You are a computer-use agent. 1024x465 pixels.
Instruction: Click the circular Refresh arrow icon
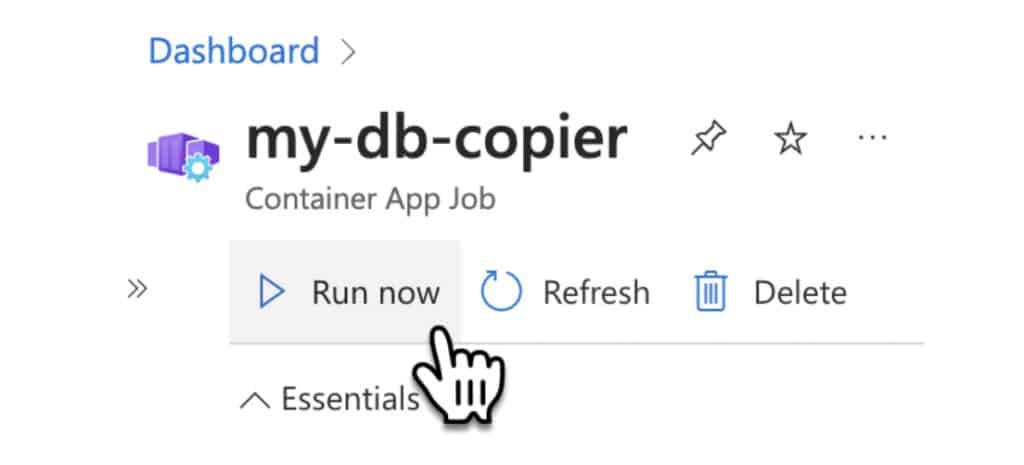point(501,291)
